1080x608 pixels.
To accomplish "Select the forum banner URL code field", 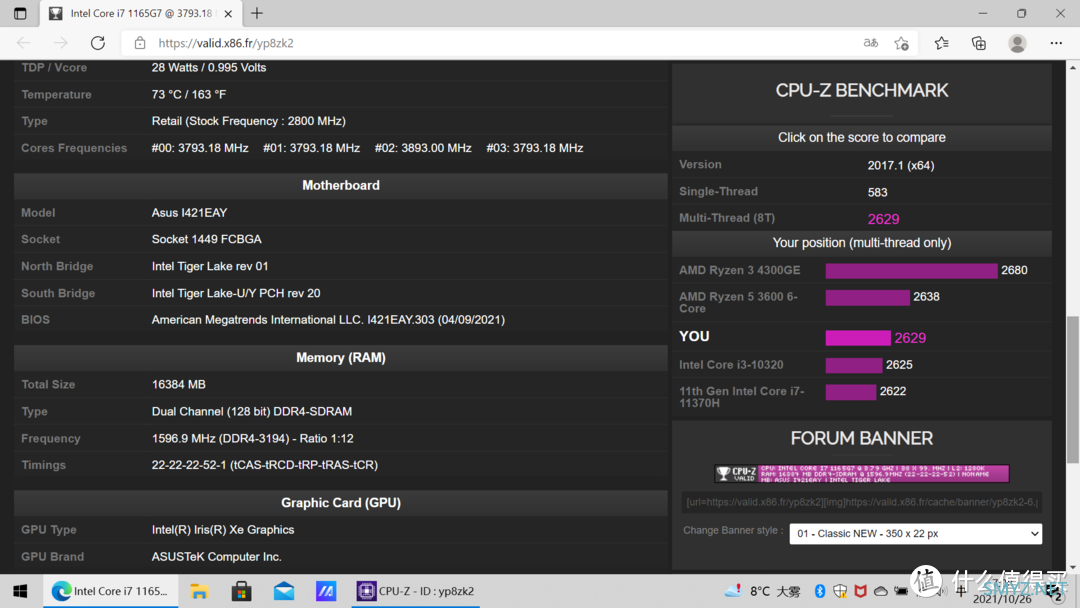I will point(862,502).
